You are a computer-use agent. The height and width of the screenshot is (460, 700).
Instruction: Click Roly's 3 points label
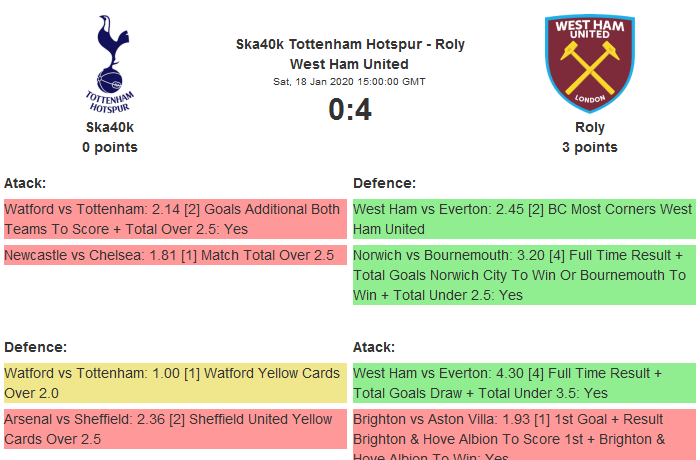(590, 147)
